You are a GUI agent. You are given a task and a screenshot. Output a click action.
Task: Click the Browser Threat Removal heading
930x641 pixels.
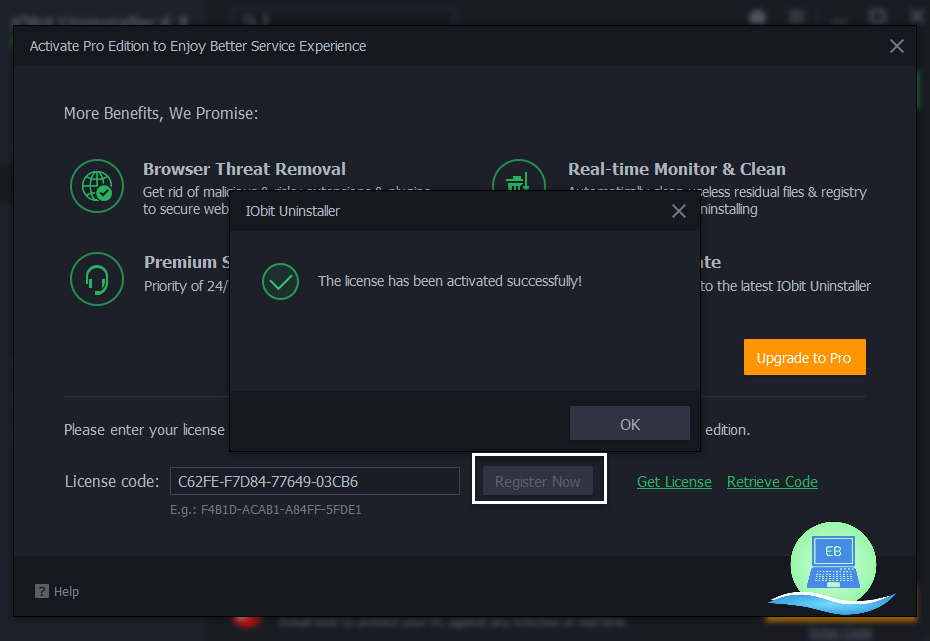point(244,169)
